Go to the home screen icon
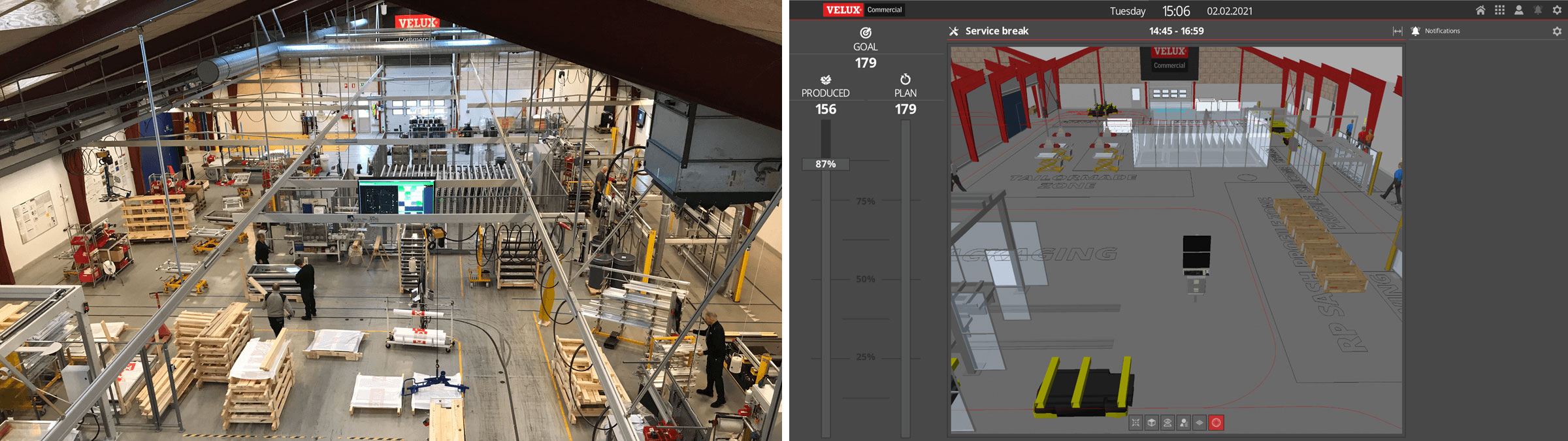Image resolution: width=1568 pixels, height=441 pixels. 1480,10
